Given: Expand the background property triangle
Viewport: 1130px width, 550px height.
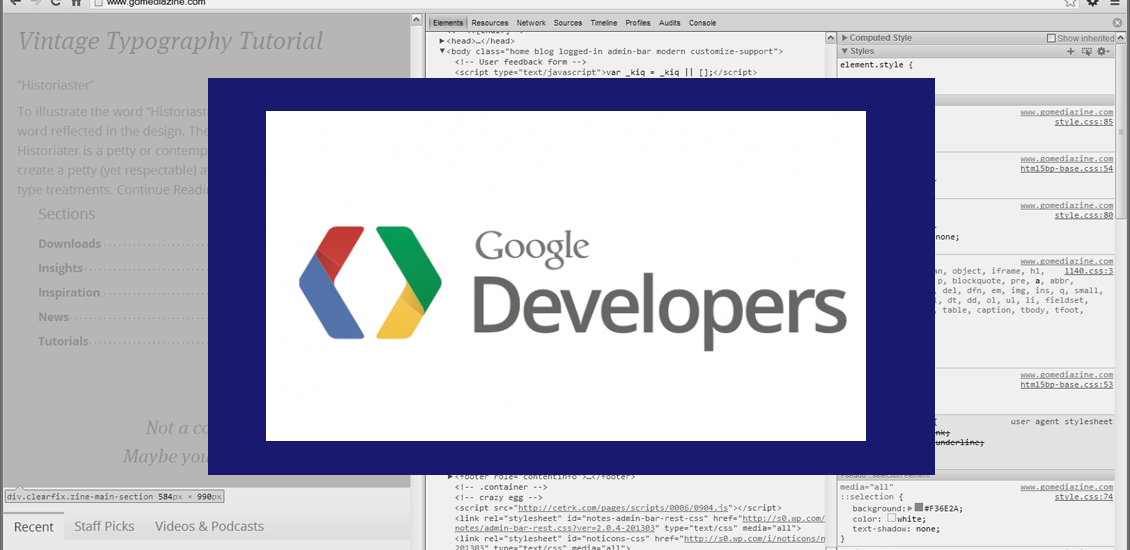Looking at the screenshot, I should click(x=910, y=508).
